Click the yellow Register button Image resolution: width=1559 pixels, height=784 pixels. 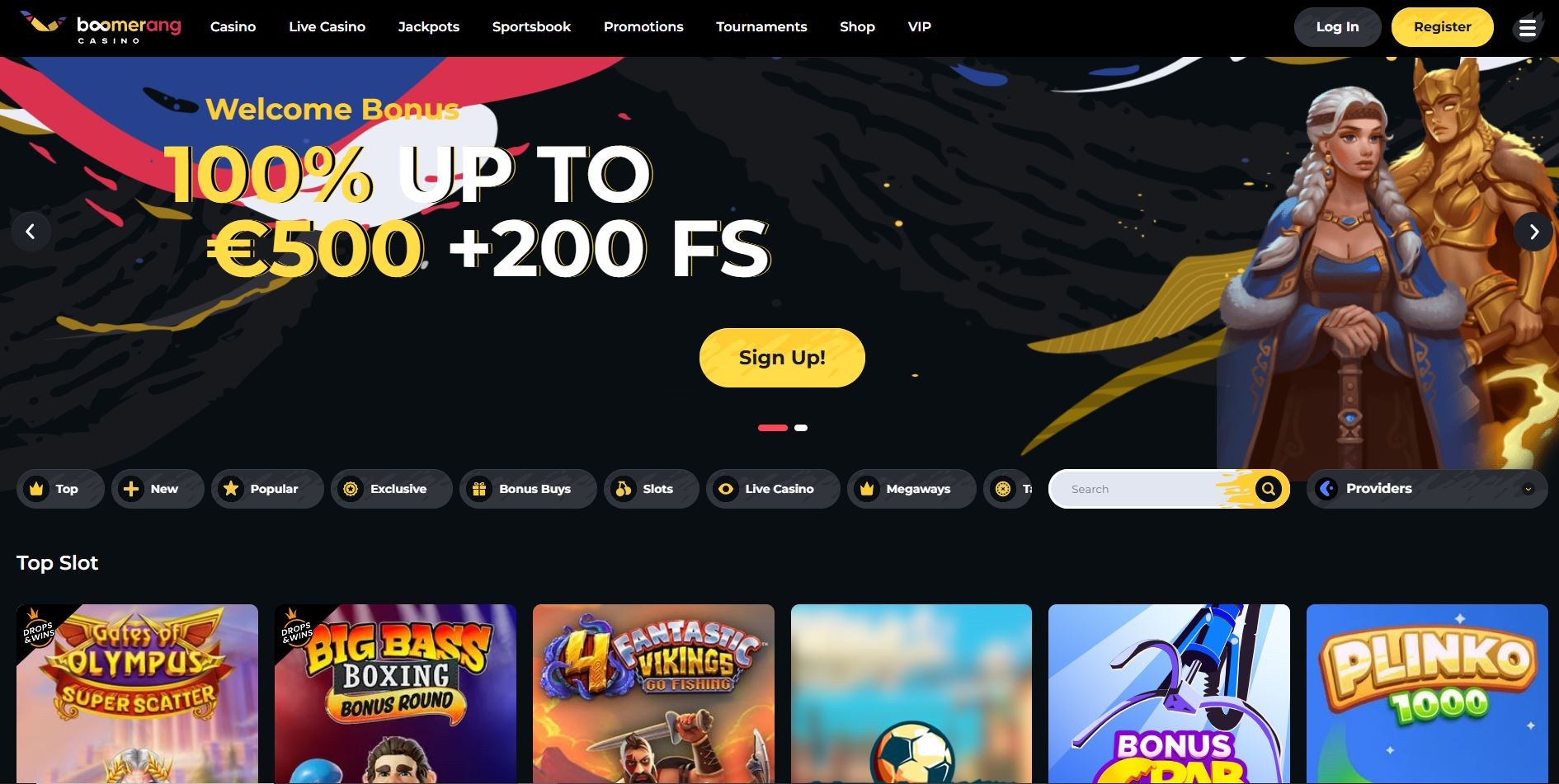point(1442,27)
